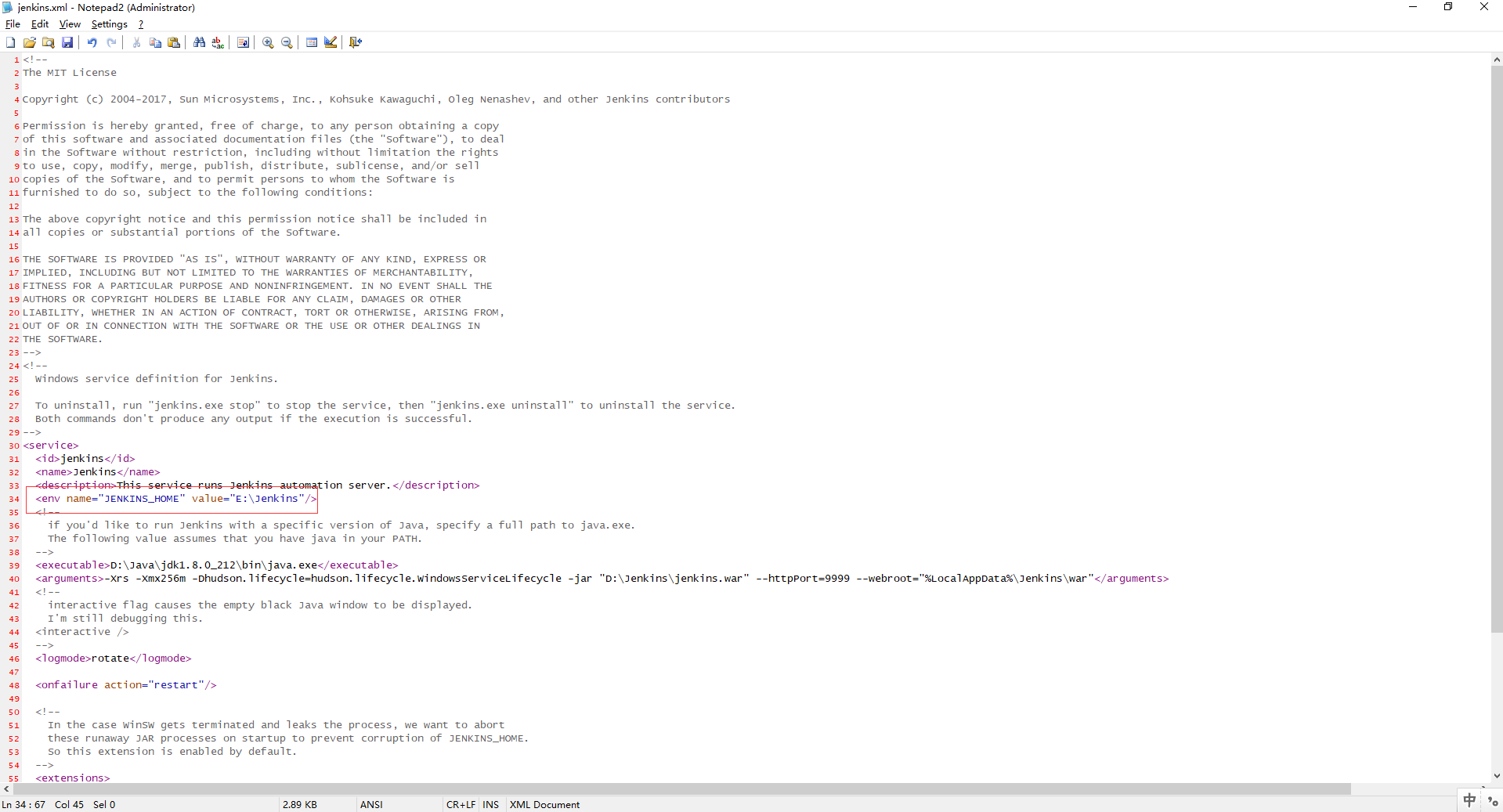Image resolution: width=1503 pixels, height=812 pixels.
Task: Click the scroll left arrow
Action: click(6, 789)
